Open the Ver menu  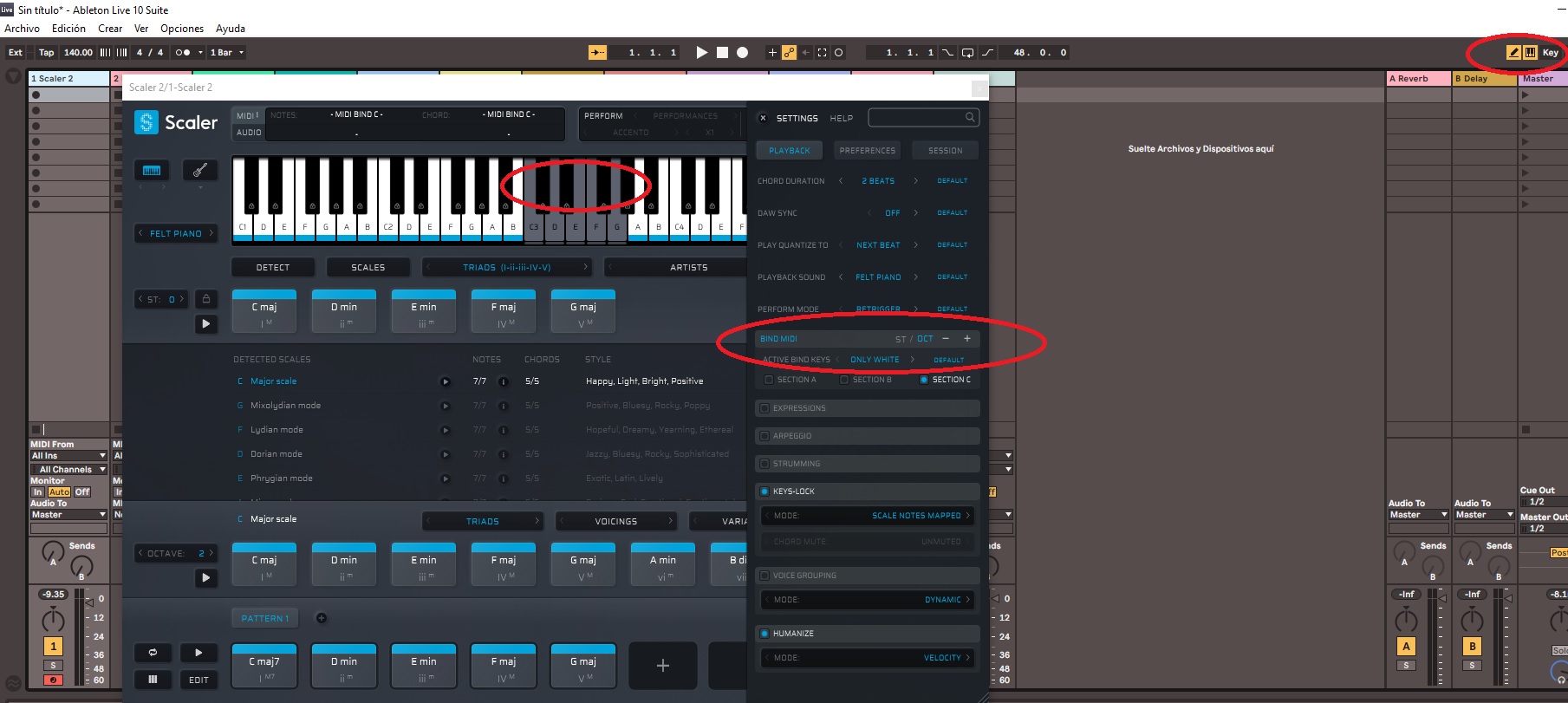tap(141, 29)
